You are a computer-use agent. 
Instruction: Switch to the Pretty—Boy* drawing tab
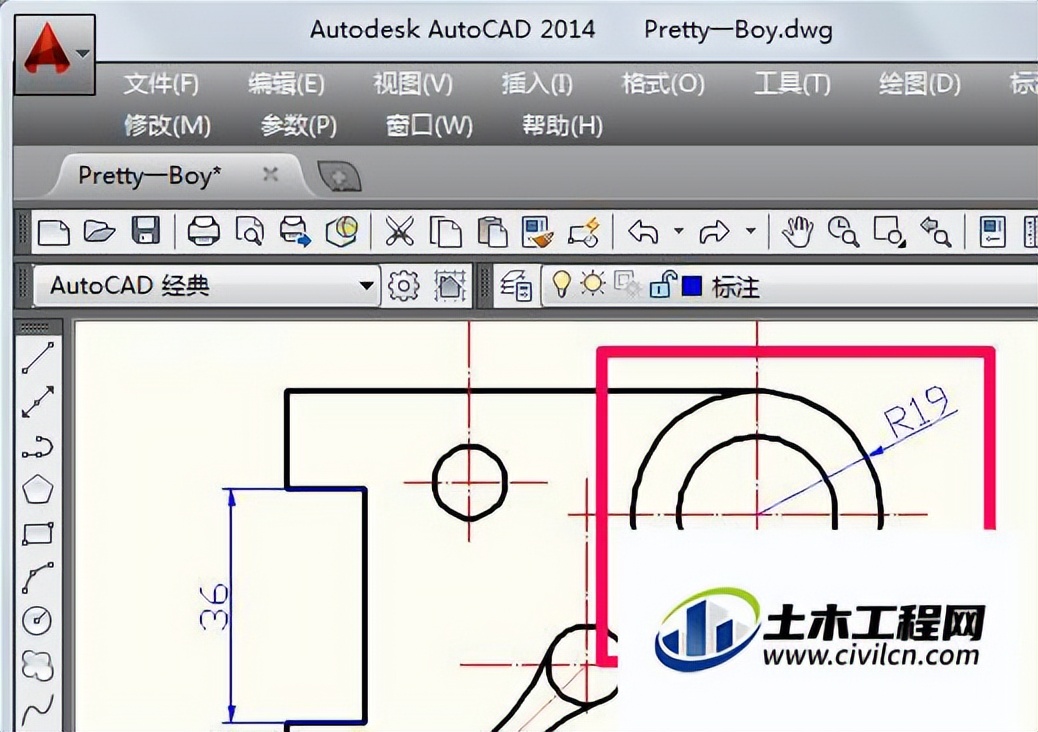[149, 176]
